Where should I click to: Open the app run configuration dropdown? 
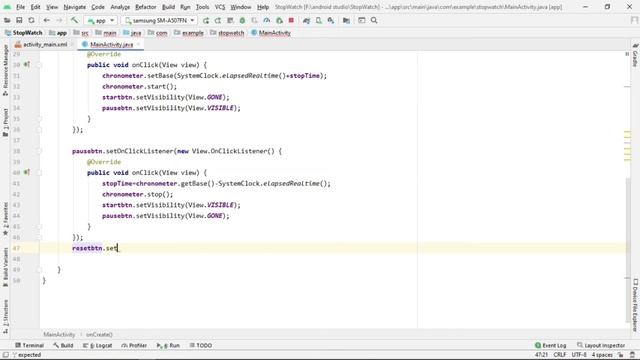100,20
